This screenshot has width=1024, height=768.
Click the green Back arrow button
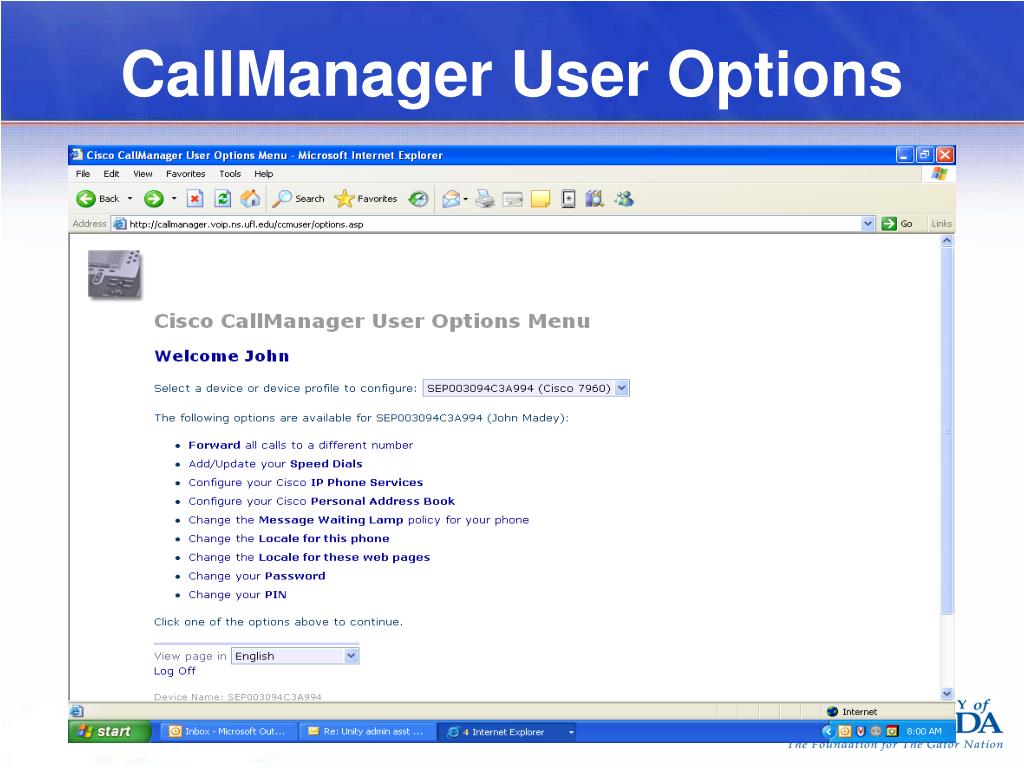pos(86,199)
